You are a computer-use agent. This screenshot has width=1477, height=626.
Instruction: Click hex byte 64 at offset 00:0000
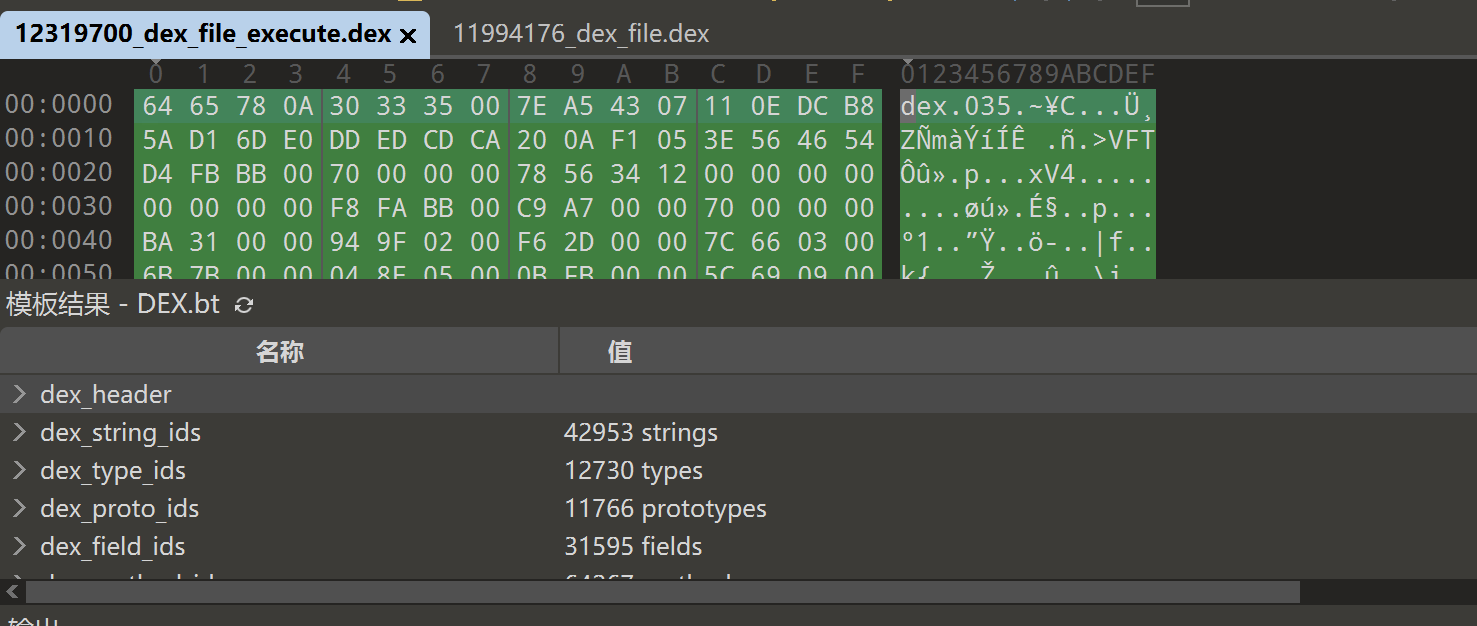click(x=157, y=106)
